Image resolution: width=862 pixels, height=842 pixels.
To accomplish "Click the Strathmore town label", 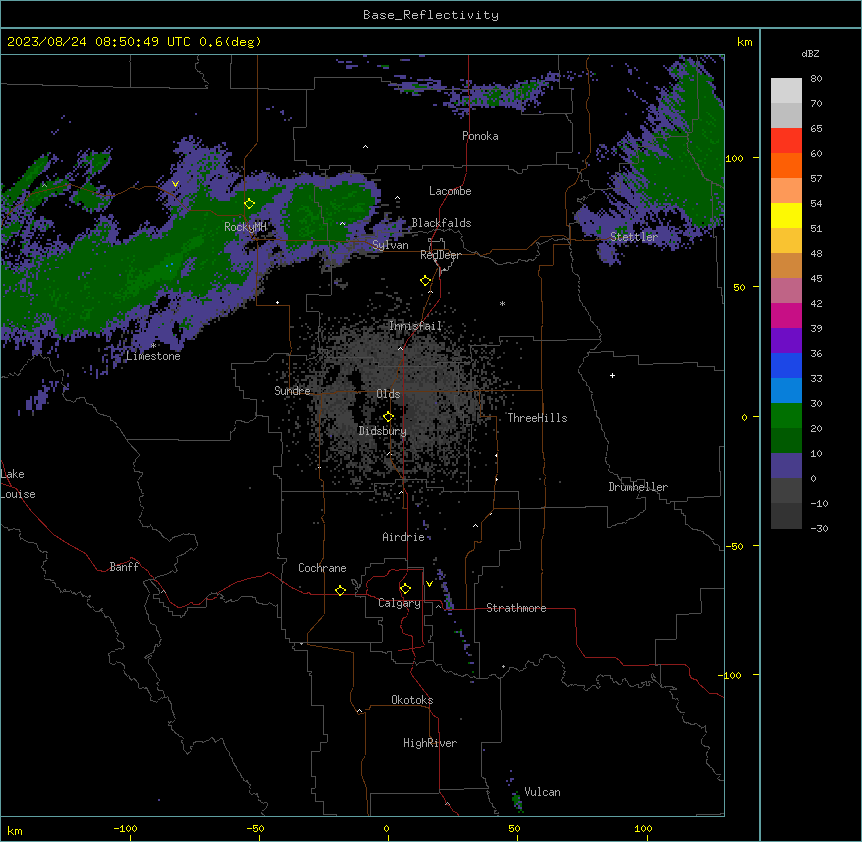I will 516,608.
